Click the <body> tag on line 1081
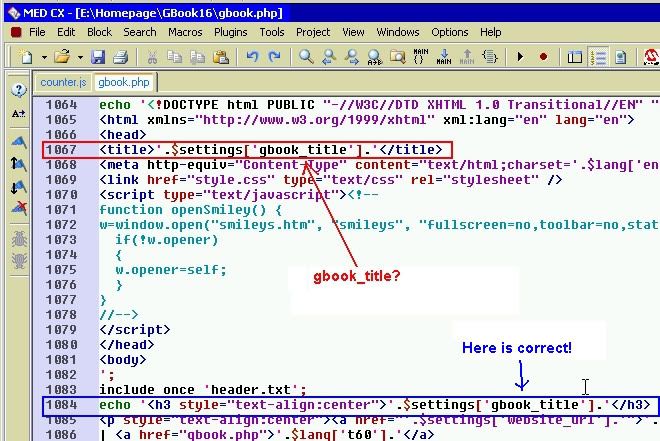Image resolution: width=660 pixels, height=441 pixels. point(122,360)
